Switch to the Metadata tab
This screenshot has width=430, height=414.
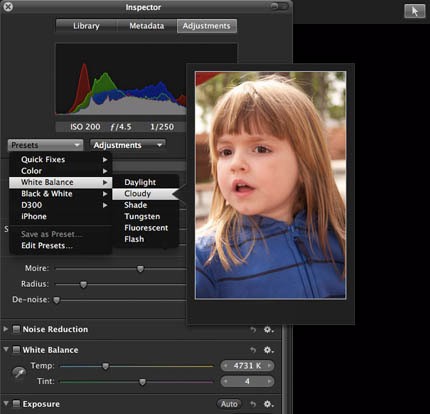coord(147,26)
